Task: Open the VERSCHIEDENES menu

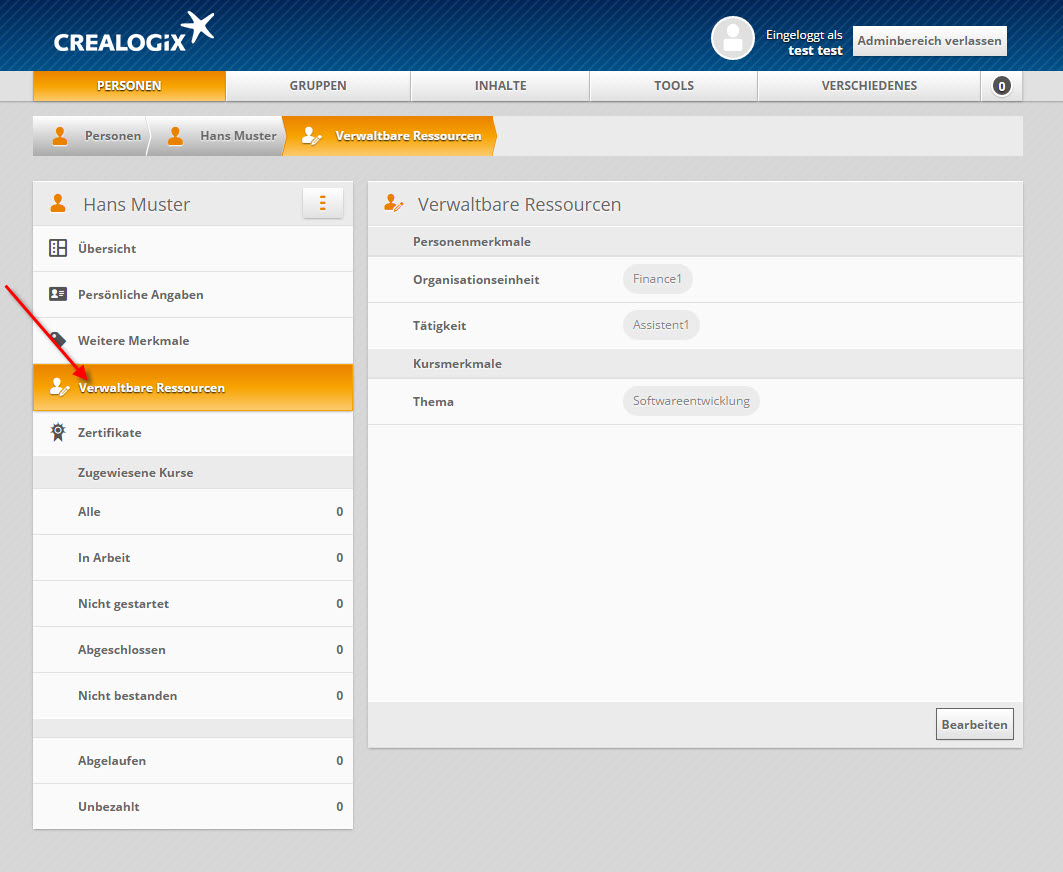Action: pyautogui.click(x=868, y=86)
